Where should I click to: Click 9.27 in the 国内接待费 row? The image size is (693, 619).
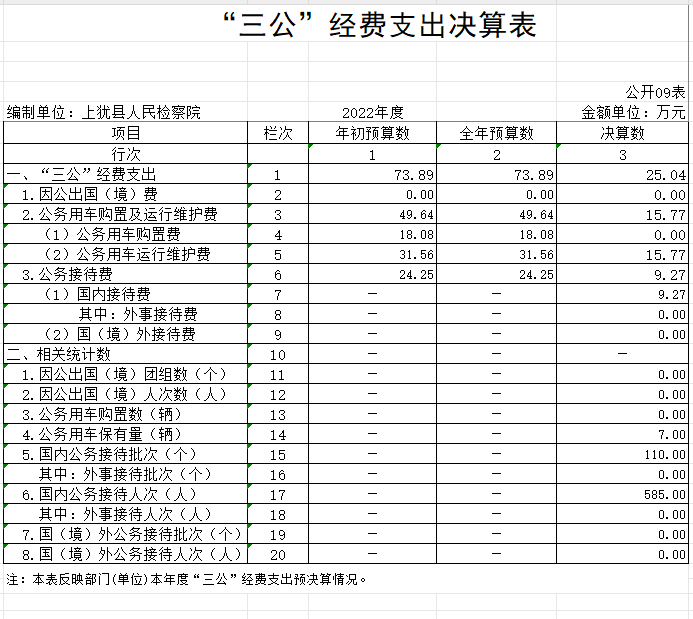(x=672, y=295)
